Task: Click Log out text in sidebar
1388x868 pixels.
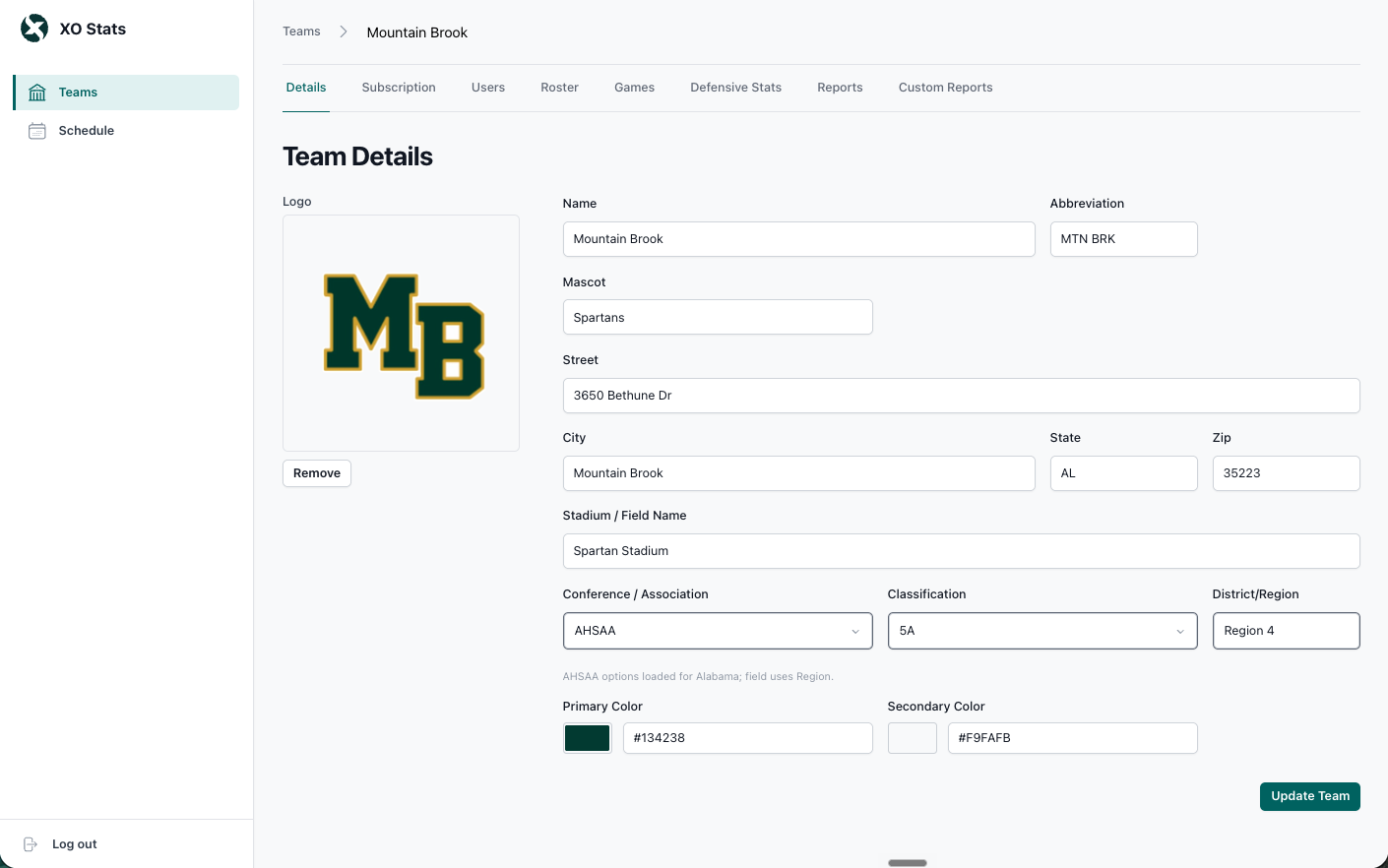Action: pyautogui.click(x=75, y=844)
